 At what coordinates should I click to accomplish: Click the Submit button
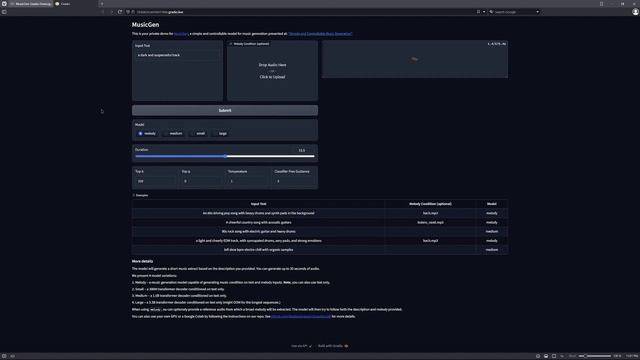pyautogui.click(x=225, y=111)
